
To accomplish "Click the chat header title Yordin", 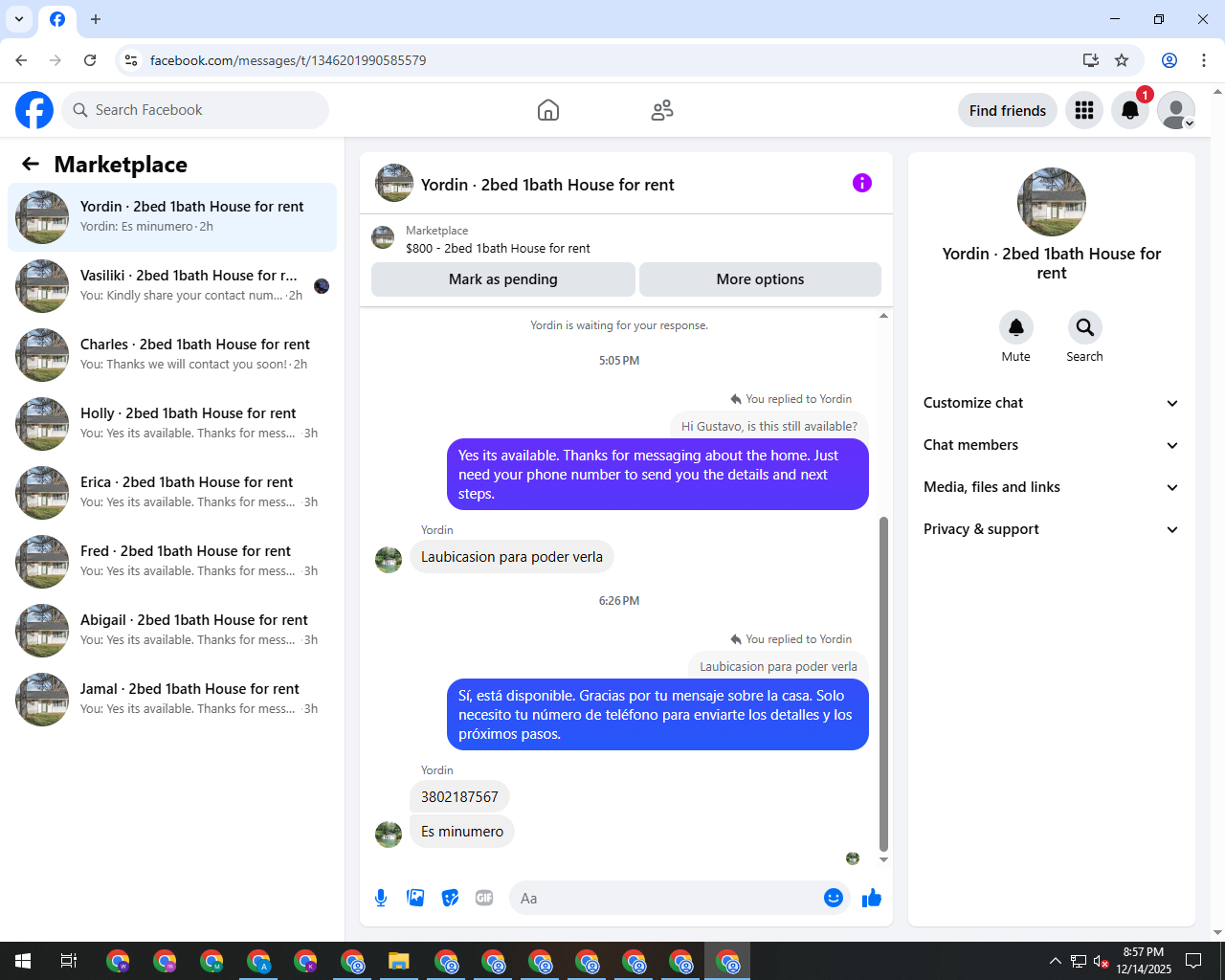I will [547, 185].
